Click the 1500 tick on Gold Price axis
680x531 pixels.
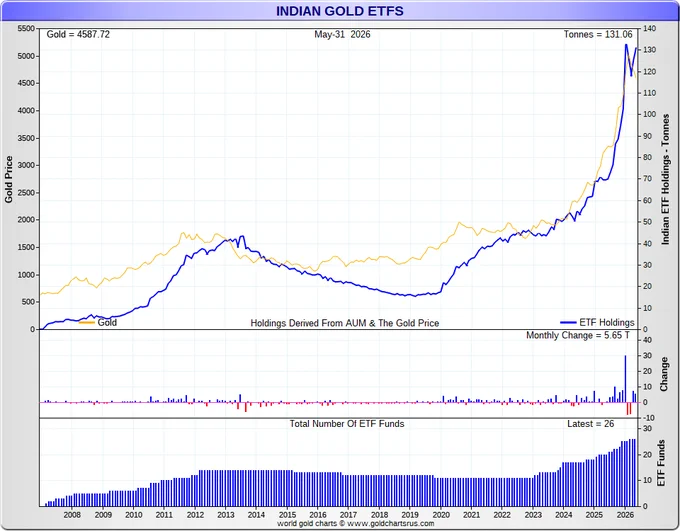[26, 247]
